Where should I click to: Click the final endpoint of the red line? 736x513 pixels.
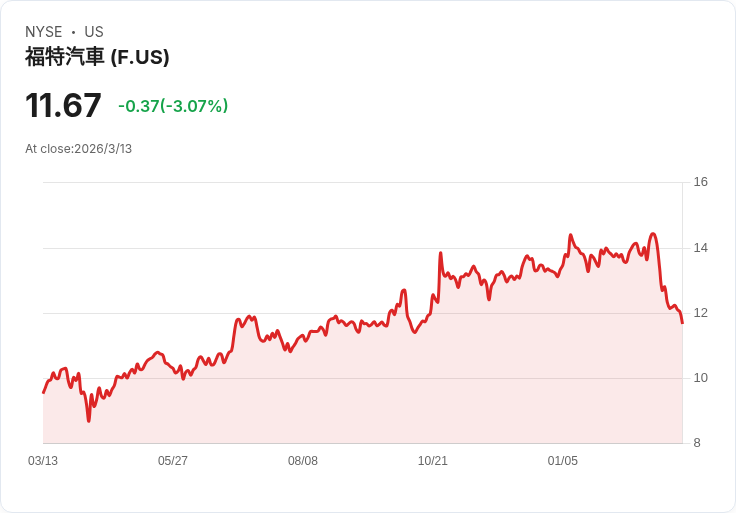(682, 322)
